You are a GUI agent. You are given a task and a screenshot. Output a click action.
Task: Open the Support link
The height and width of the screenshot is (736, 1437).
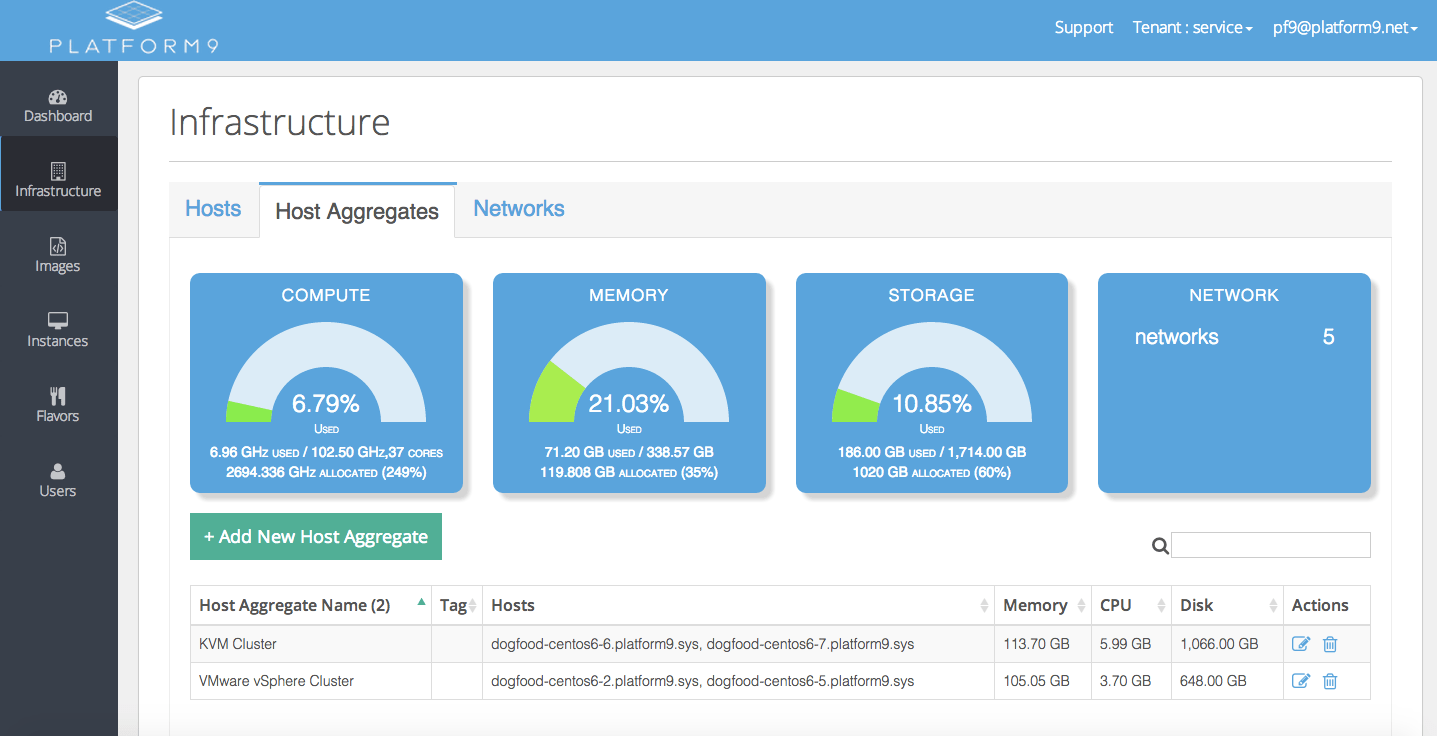click(x=1083, y=28)
